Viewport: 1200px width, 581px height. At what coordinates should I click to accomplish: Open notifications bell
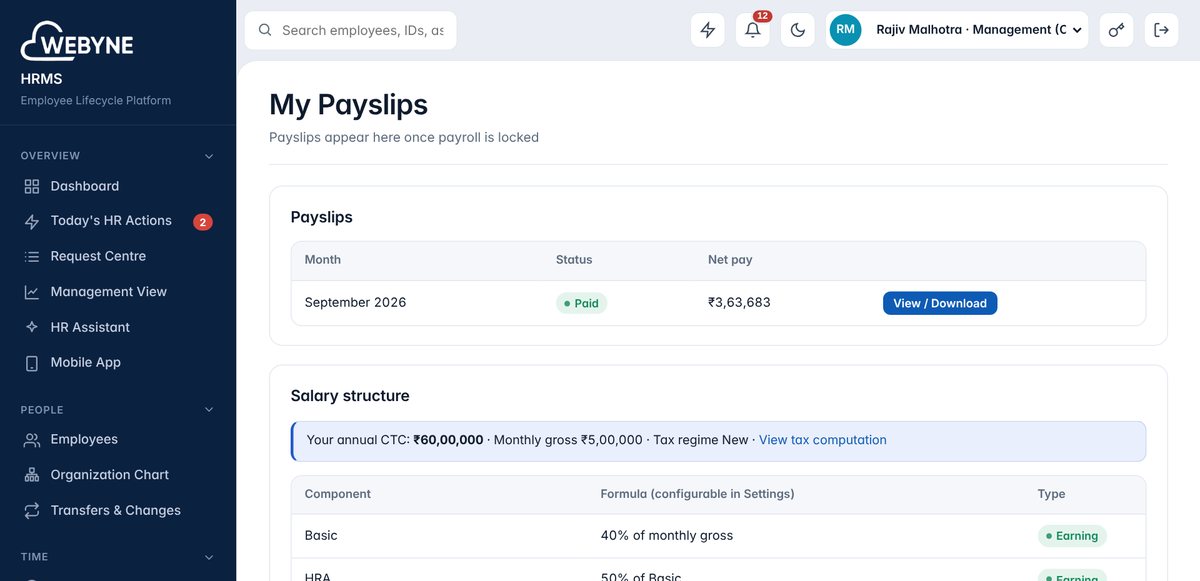(753, 30)
